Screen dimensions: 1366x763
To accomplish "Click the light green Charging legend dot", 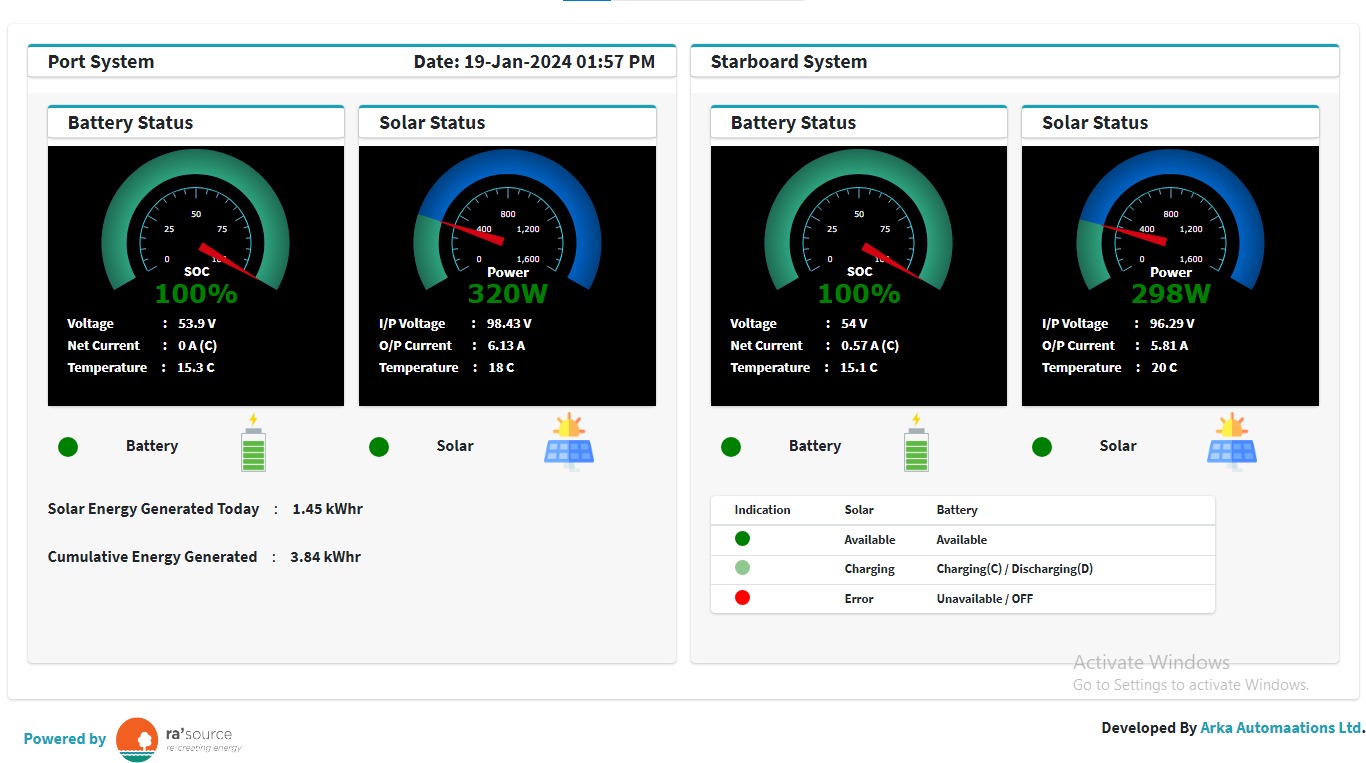I will point(742,568).
